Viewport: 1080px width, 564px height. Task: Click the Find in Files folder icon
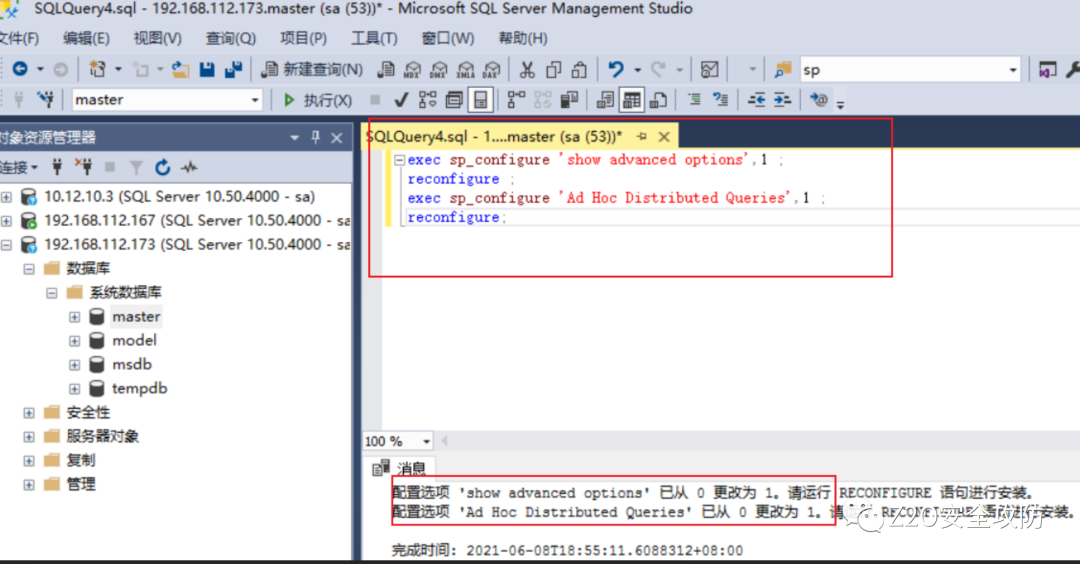click(x=782, y=69)
